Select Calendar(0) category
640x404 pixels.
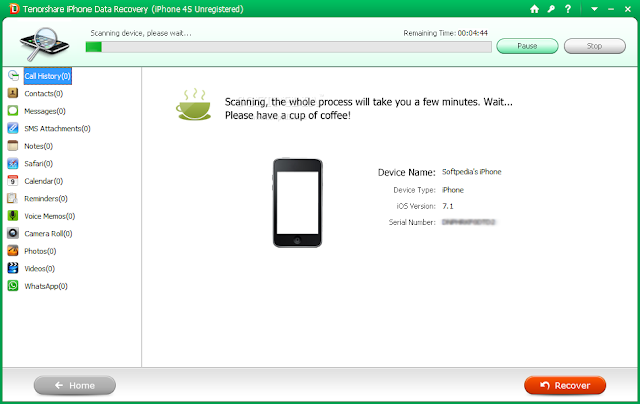tap(44, 181)
